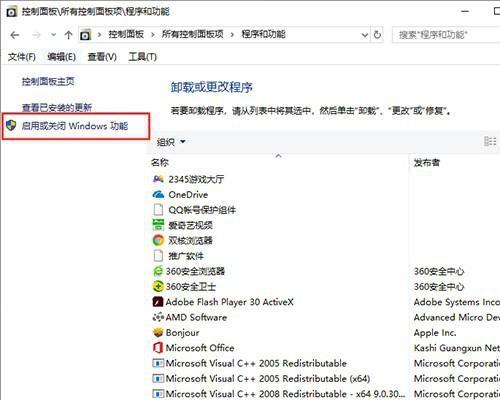500x400 pixels.
Task: Sort by the 名称 column header
Action: [160, 163]
